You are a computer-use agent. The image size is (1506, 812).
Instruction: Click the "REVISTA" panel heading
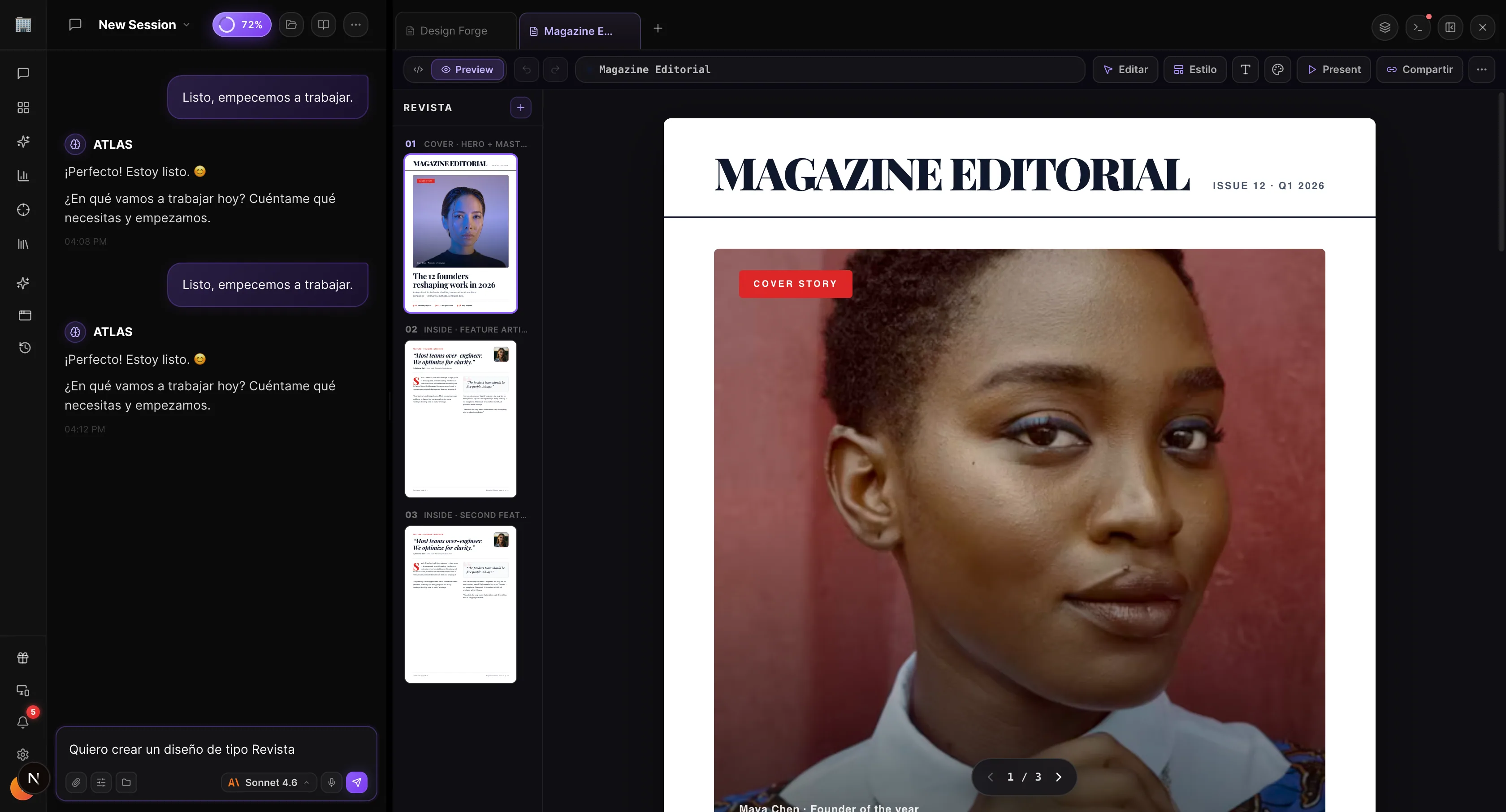[427, 108]
